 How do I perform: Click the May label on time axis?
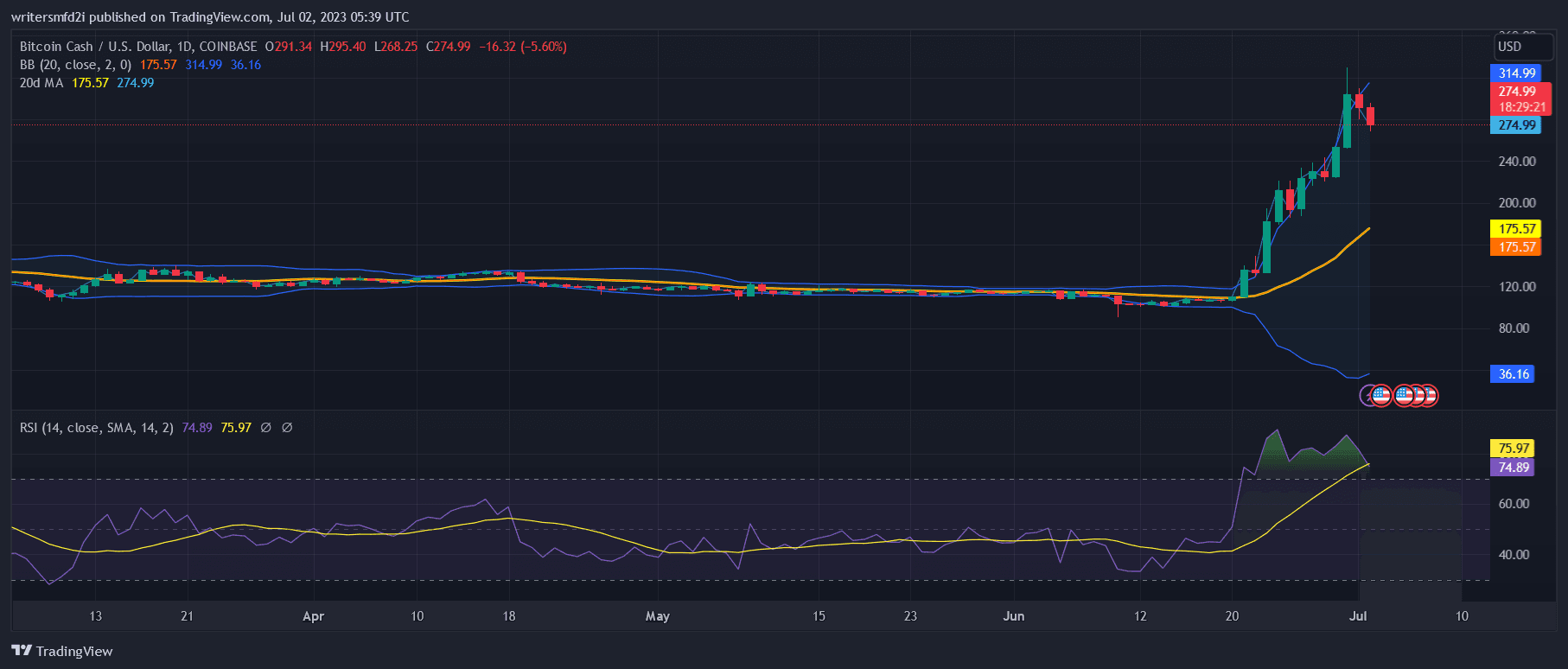(x=657, y=616)
